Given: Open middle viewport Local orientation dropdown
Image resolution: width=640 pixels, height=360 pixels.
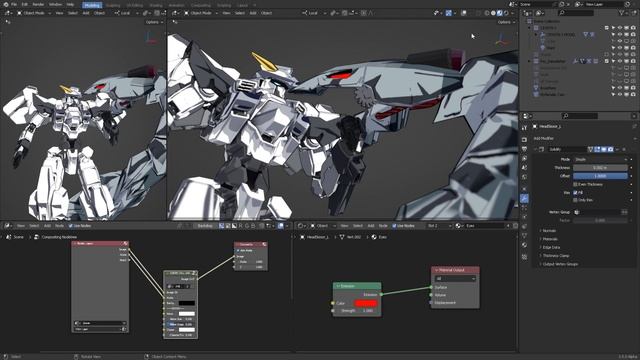Looking at the screenshot, I should [313, 13].
